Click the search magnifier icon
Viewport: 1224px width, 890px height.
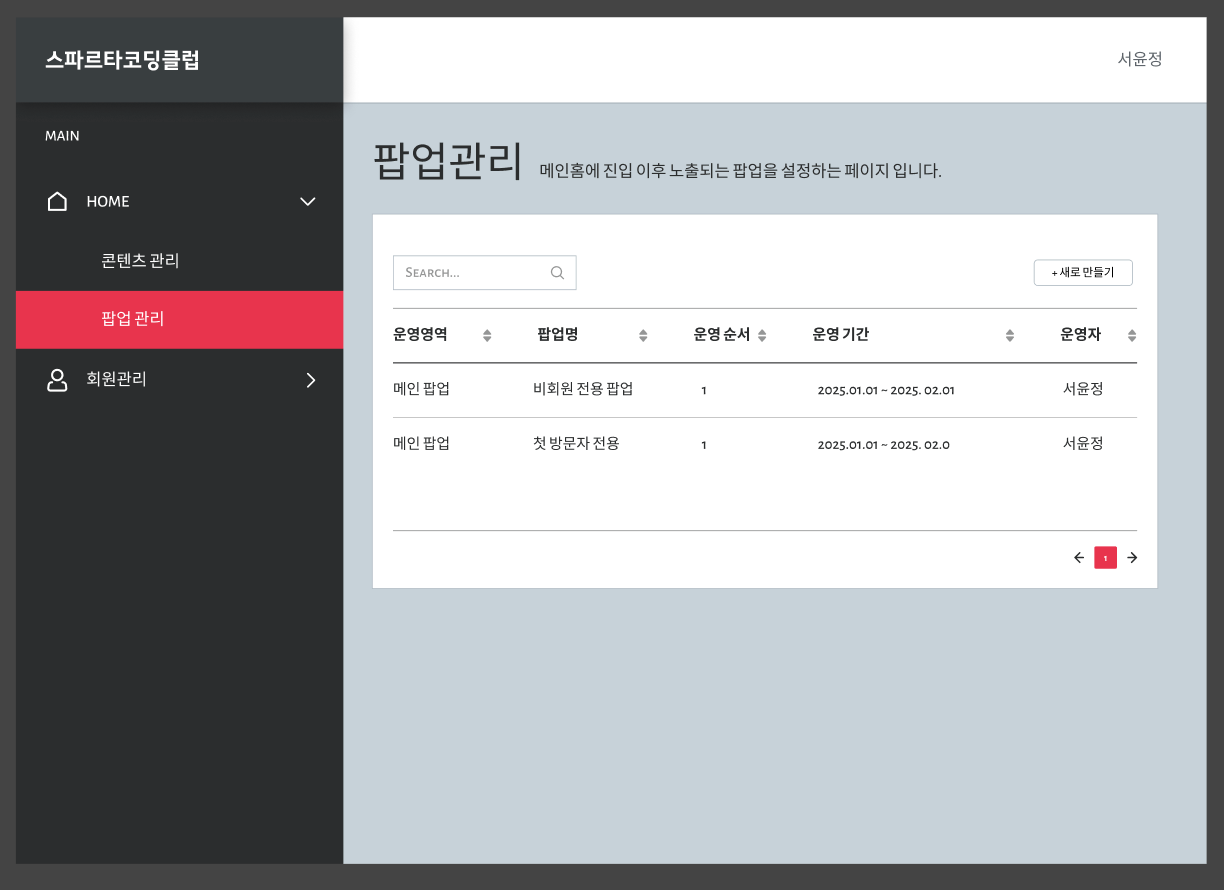pyautogui.click(x=558, y=272)
